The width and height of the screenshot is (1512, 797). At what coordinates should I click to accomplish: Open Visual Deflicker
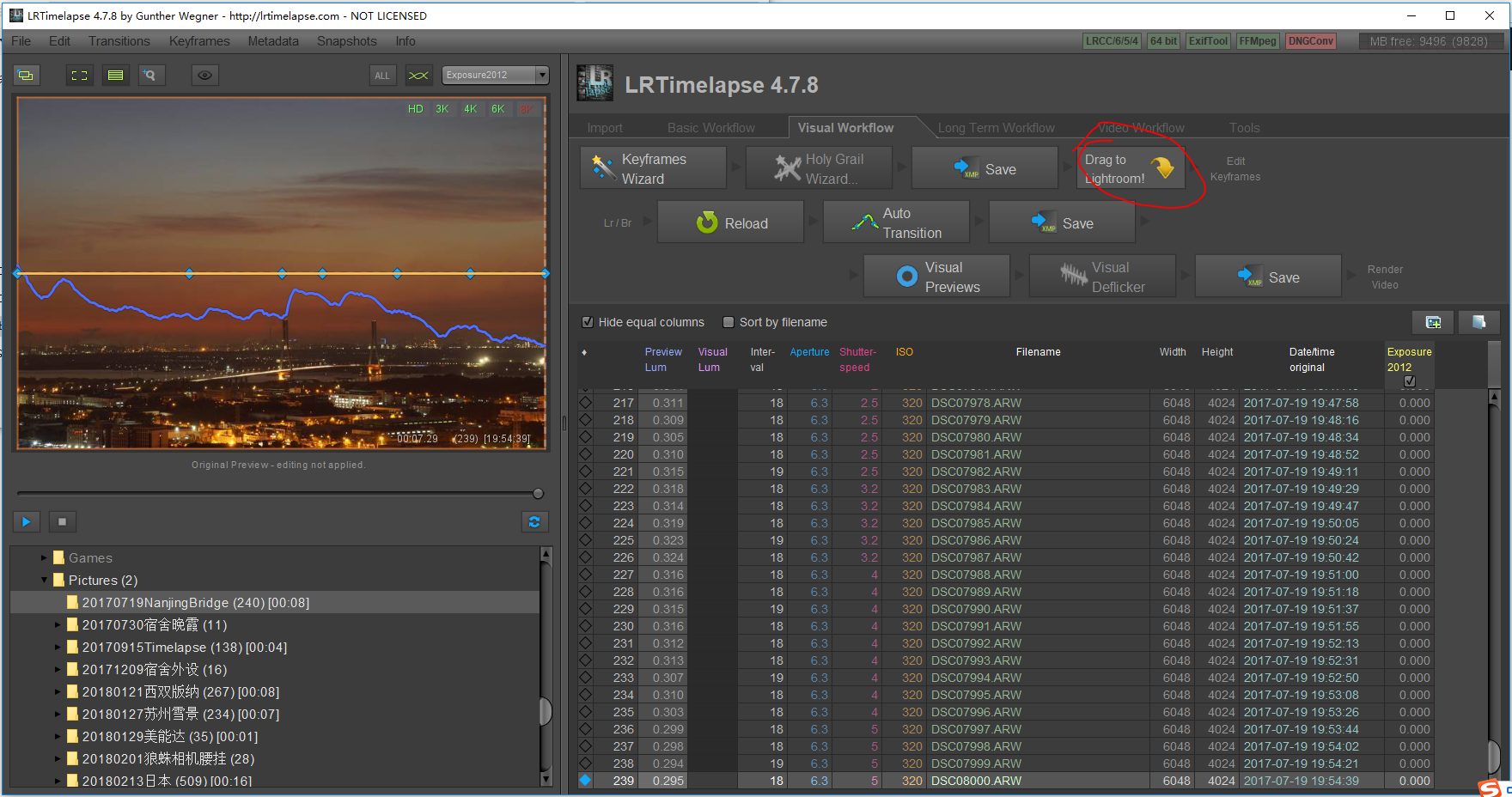tap(1102, 277)
